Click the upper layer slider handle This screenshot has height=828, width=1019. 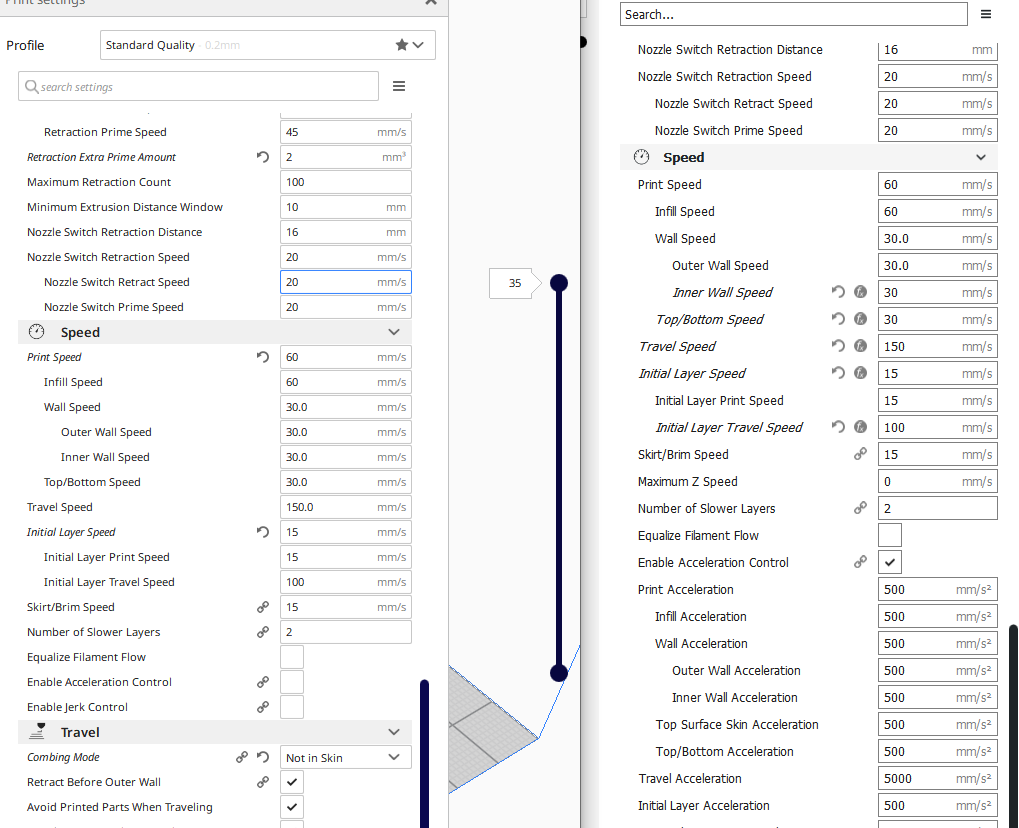(x=559, y=283)
